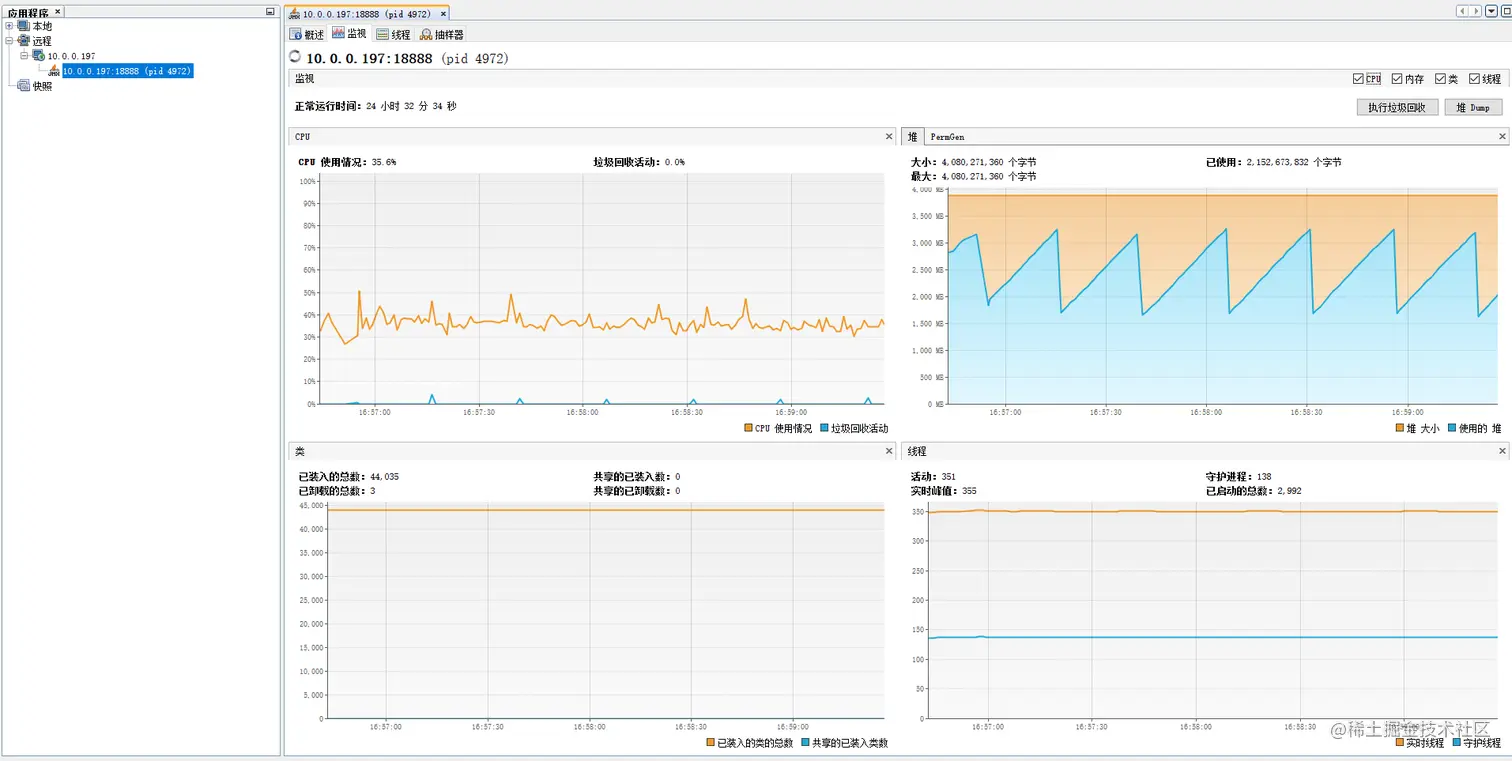The height and width of the screenshot is (761, 1512).
Task: Click the 垃圾回收活动: 0.0% value
Action: tap(639, 161)
